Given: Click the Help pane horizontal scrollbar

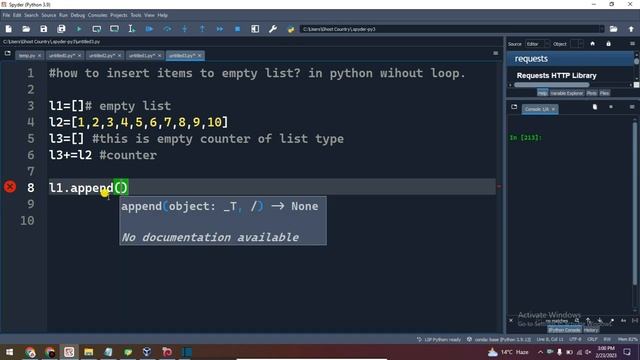Looking at the screenshot, I should click(552, 85).
